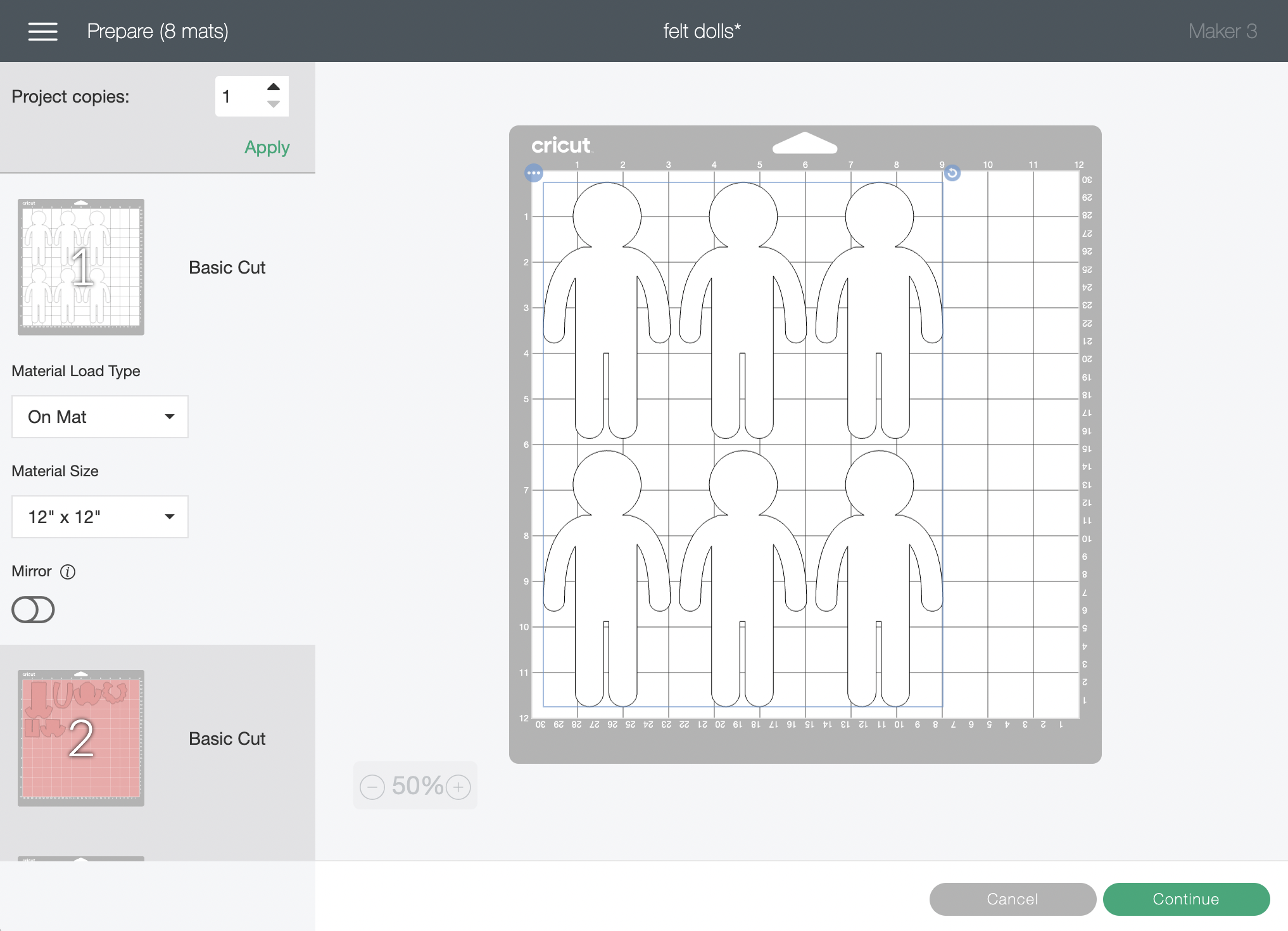Click the 50% zoom level text
Viewport: 1288px width, 931px height.
(417, 786)
